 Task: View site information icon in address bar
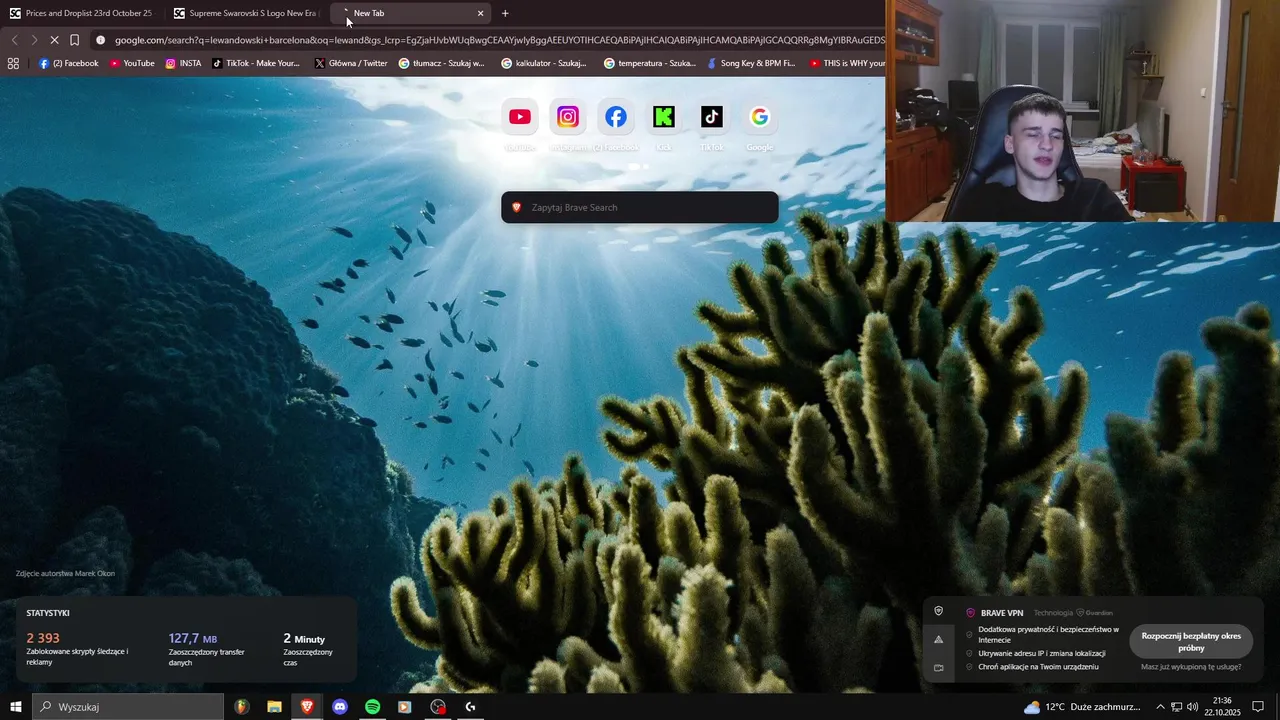(101, 40)
